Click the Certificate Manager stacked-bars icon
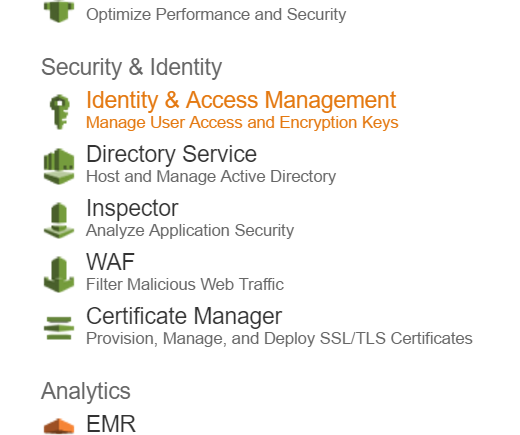Image resolution: width=520 pixels, height=435 pixels. pyautogui.click(x=59, y=328)
